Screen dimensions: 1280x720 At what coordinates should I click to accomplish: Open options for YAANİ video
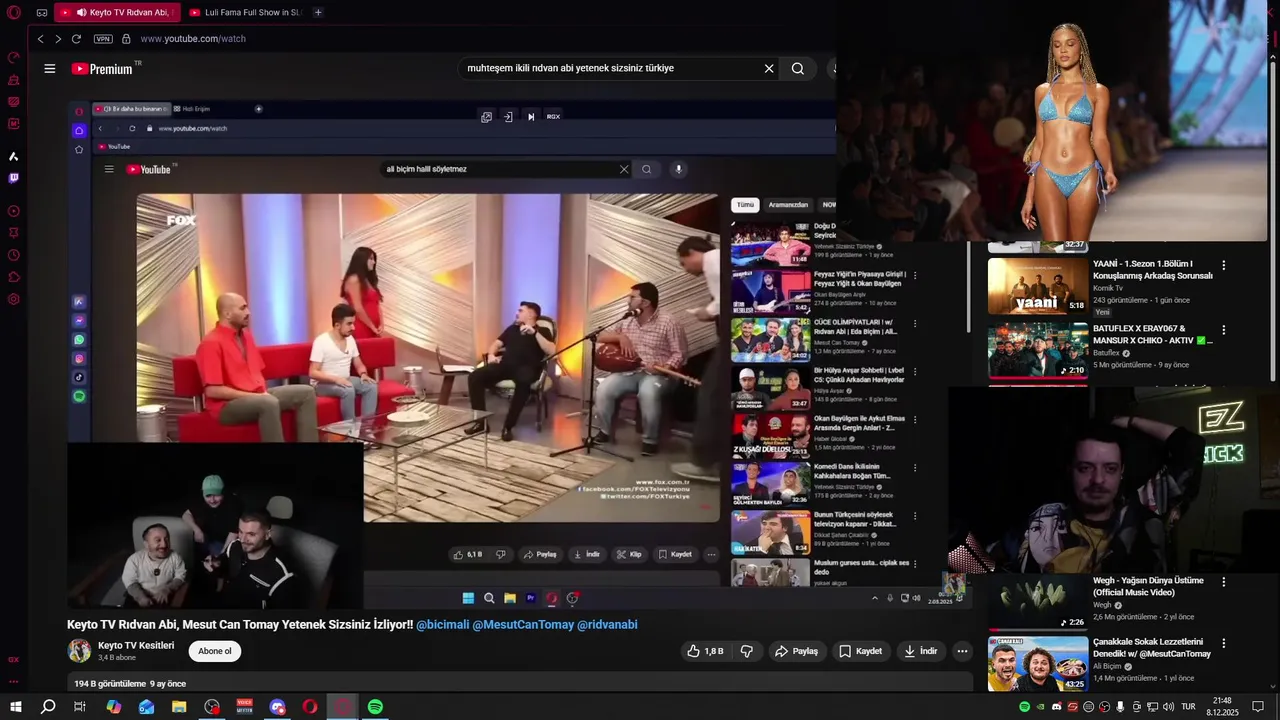coord(1223,266)
